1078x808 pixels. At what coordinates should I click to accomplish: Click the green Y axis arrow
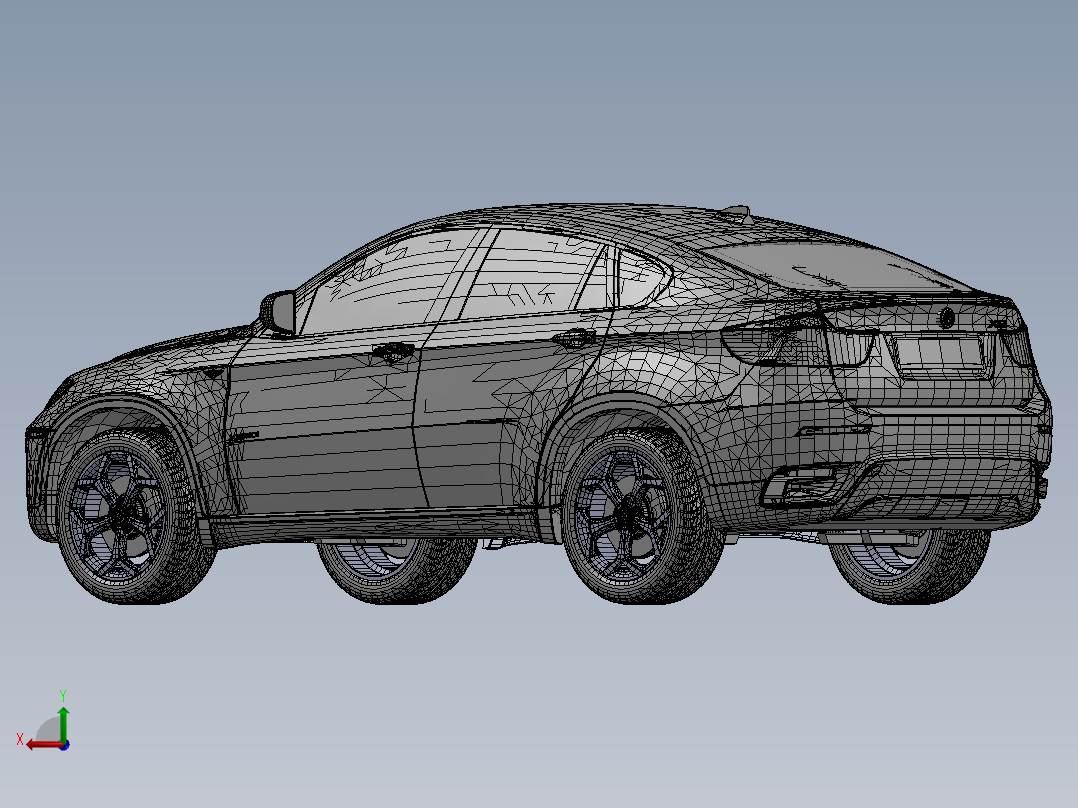click(63, 712)
